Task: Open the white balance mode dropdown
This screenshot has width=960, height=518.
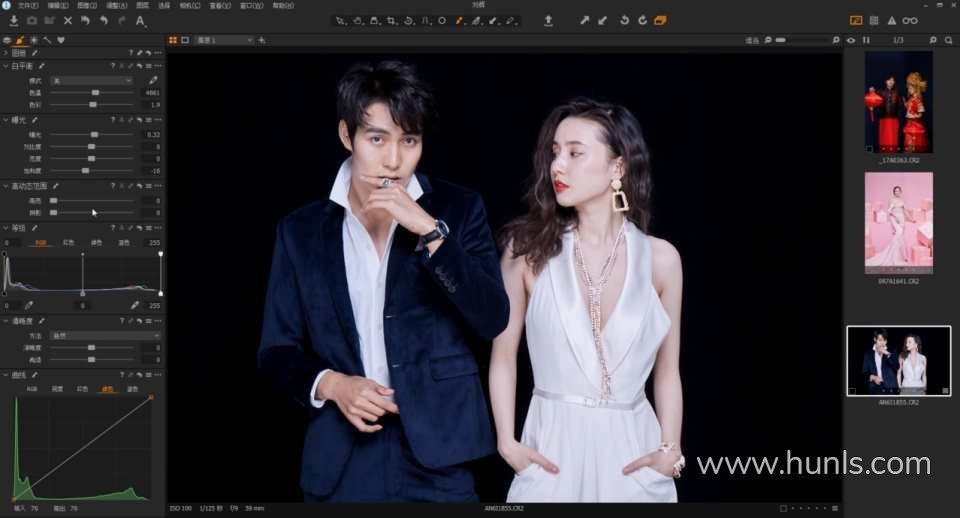Action: coord(91,80)
